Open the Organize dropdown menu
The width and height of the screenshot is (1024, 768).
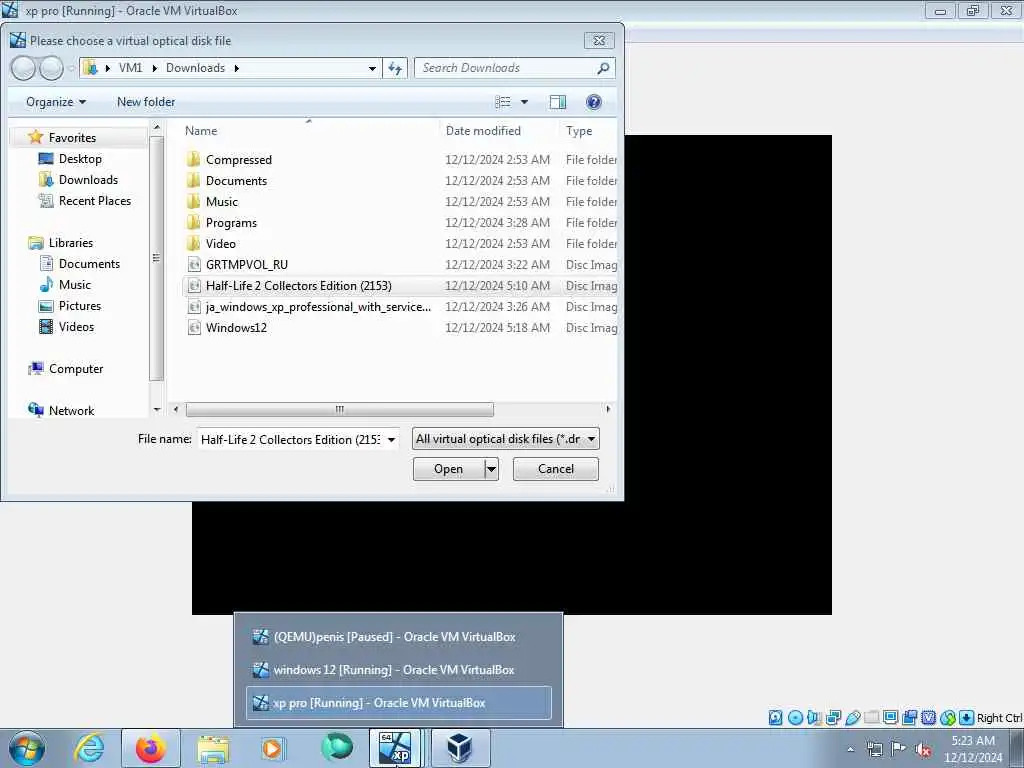tap(56, 102)
